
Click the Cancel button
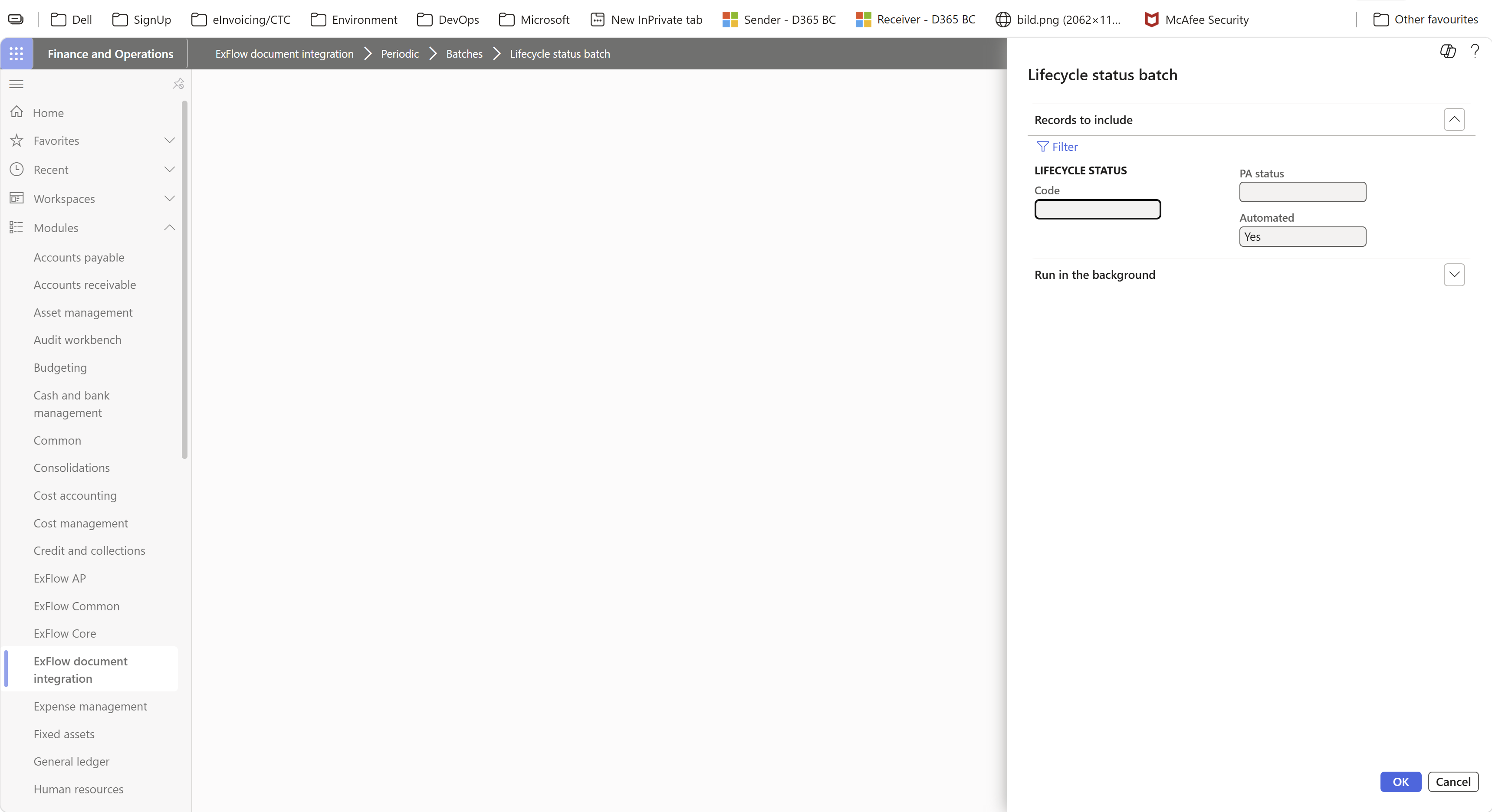pos(1453,782)
